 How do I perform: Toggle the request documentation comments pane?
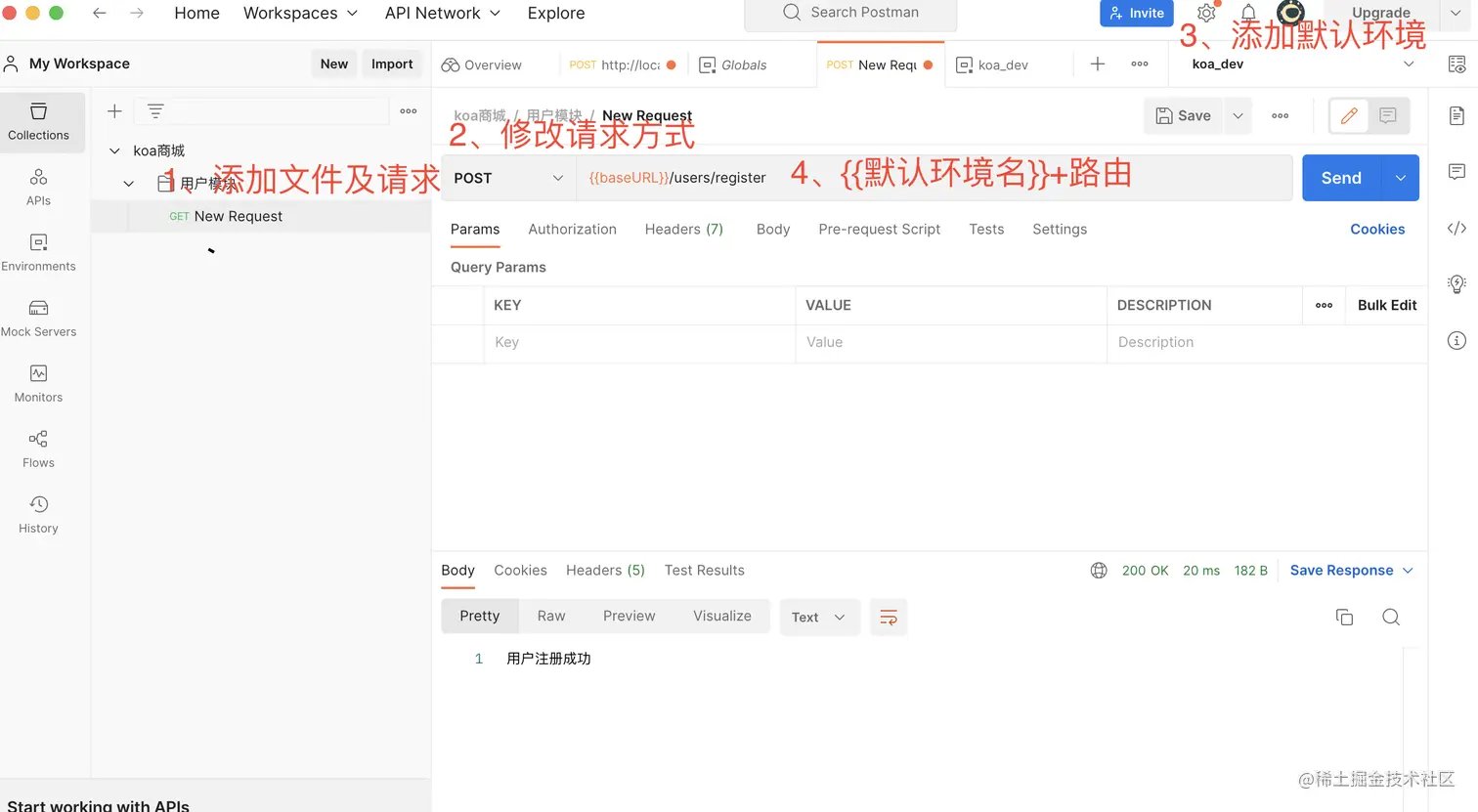coord(1387,115)
